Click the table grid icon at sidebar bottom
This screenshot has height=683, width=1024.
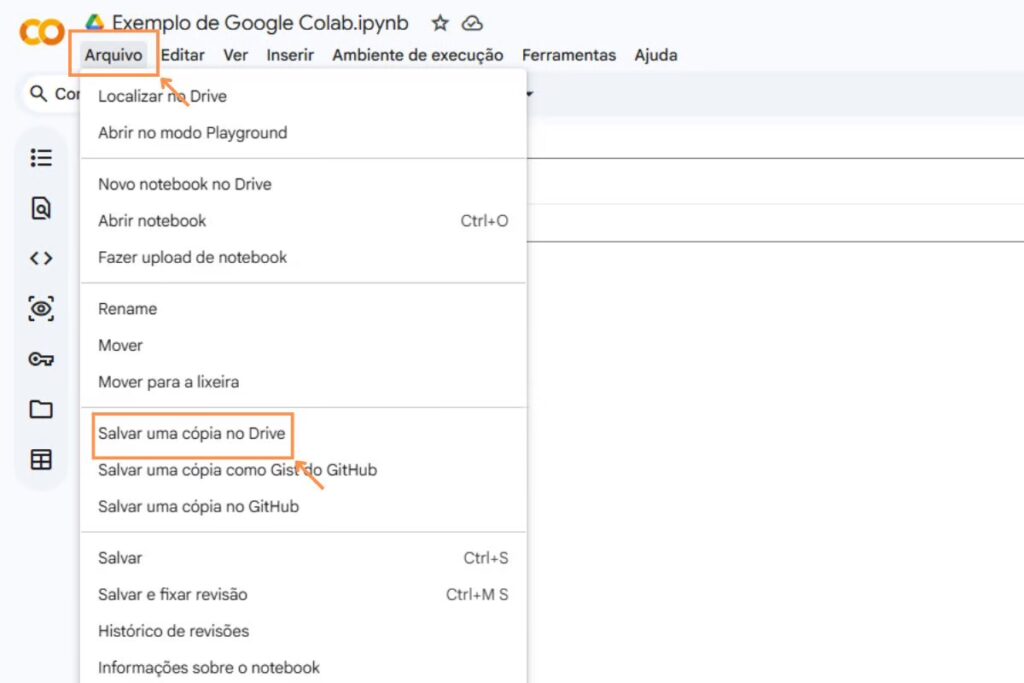coord(41,459)
